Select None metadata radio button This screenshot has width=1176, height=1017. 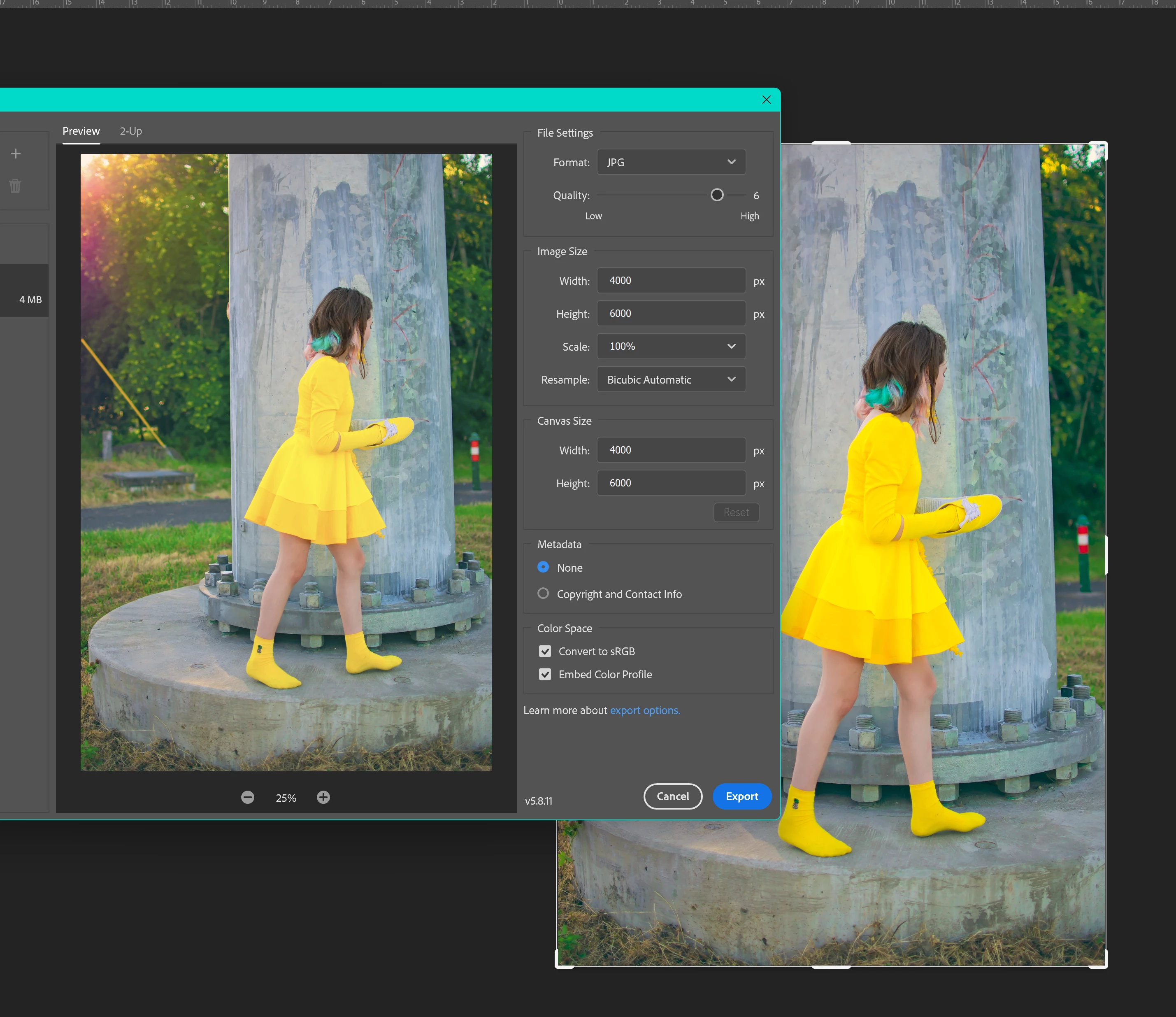tap(543, 567)
